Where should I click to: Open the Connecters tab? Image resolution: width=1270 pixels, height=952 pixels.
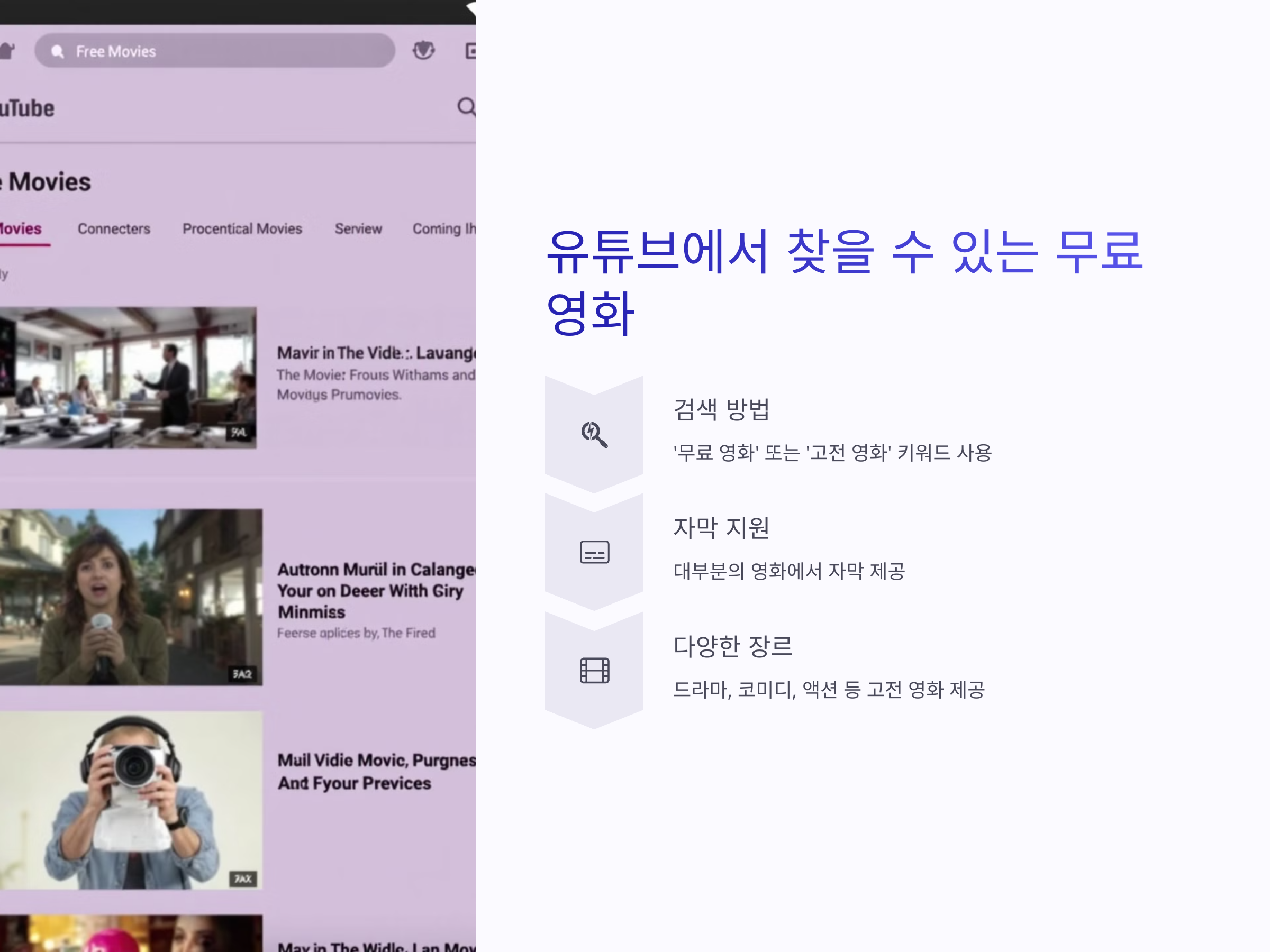(x=114, y=229)
